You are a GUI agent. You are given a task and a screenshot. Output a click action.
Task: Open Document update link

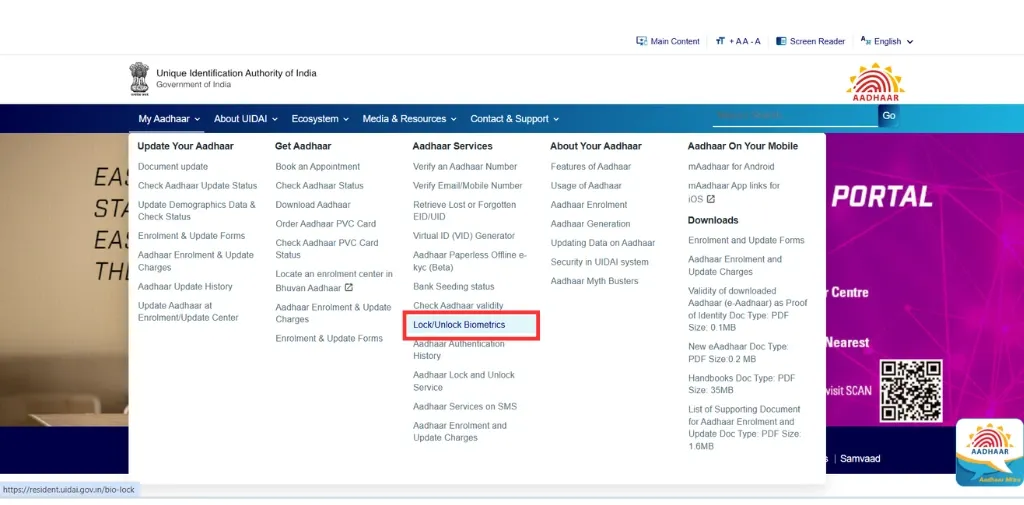tap(173, 167)
